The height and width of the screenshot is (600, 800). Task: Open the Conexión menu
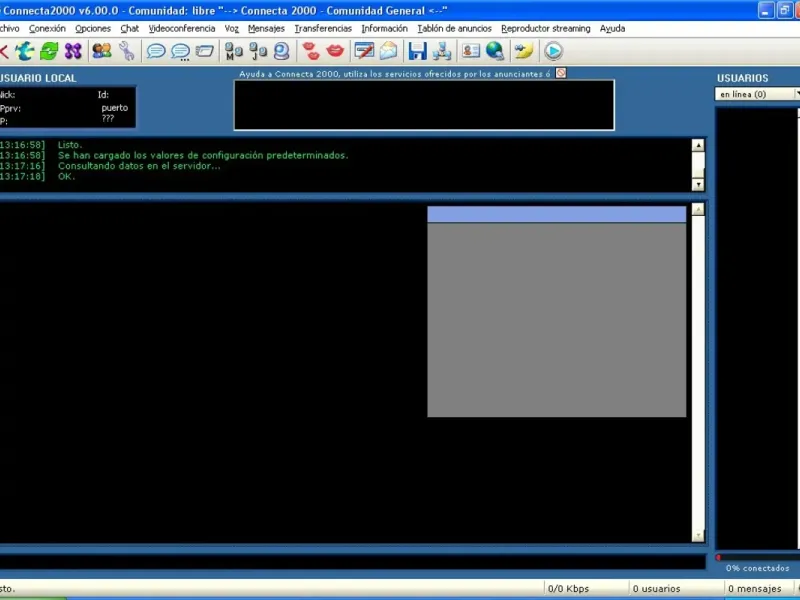coord(47,29)
